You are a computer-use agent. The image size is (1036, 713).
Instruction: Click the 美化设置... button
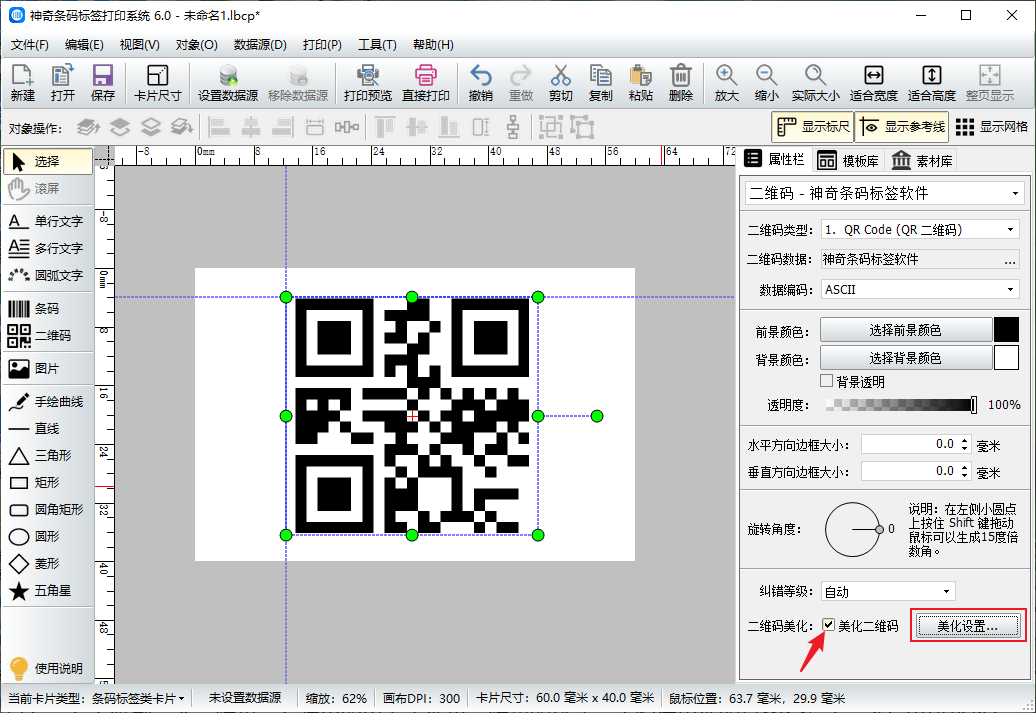(x=967, y=626)
